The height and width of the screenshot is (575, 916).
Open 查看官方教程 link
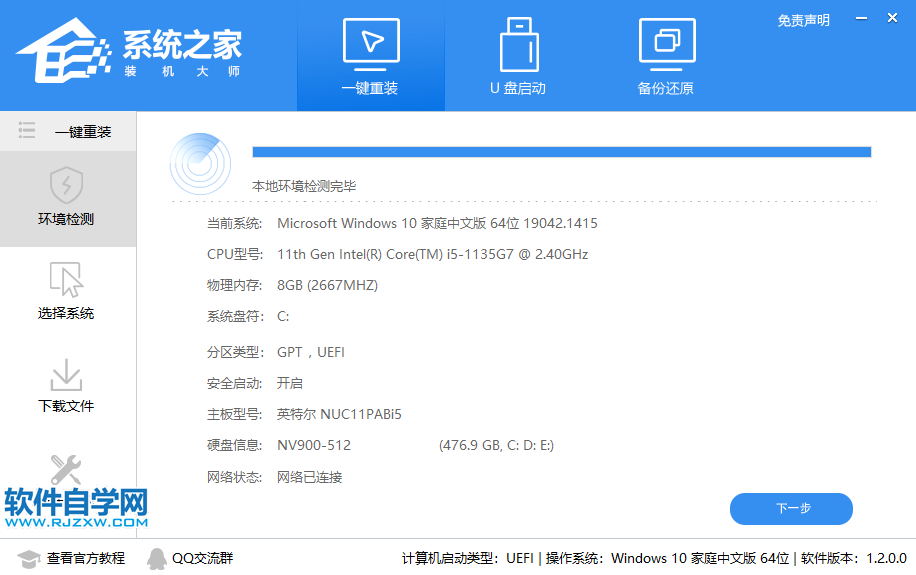pyautogui.click(x=86, y=559)
